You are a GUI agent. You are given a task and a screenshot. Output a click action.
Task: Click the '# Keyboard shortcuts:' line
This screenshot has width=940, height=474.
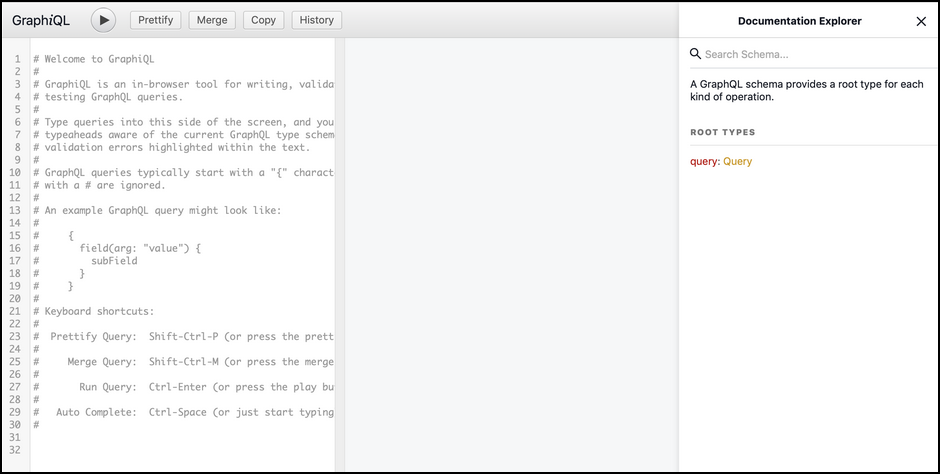point(94,311)
